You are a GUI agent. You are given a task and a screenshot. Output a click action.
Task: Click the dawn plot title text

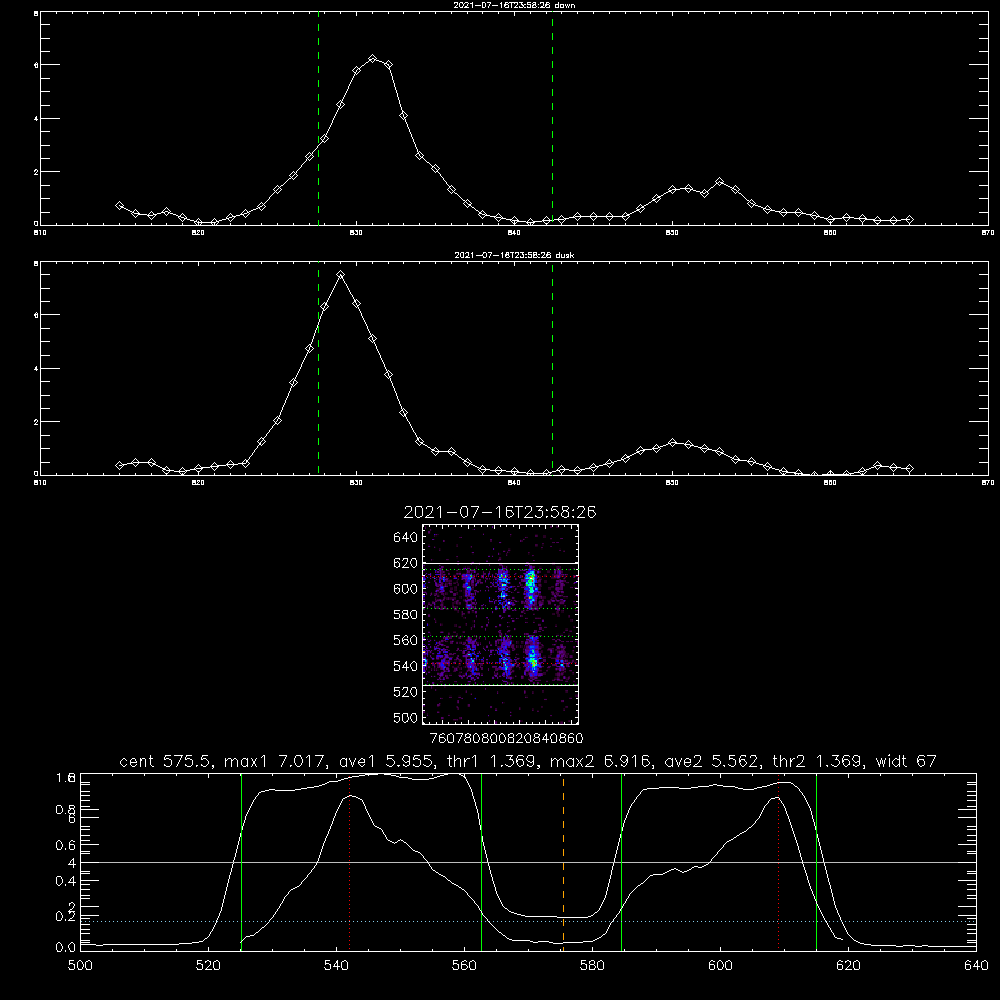(514, 5)
